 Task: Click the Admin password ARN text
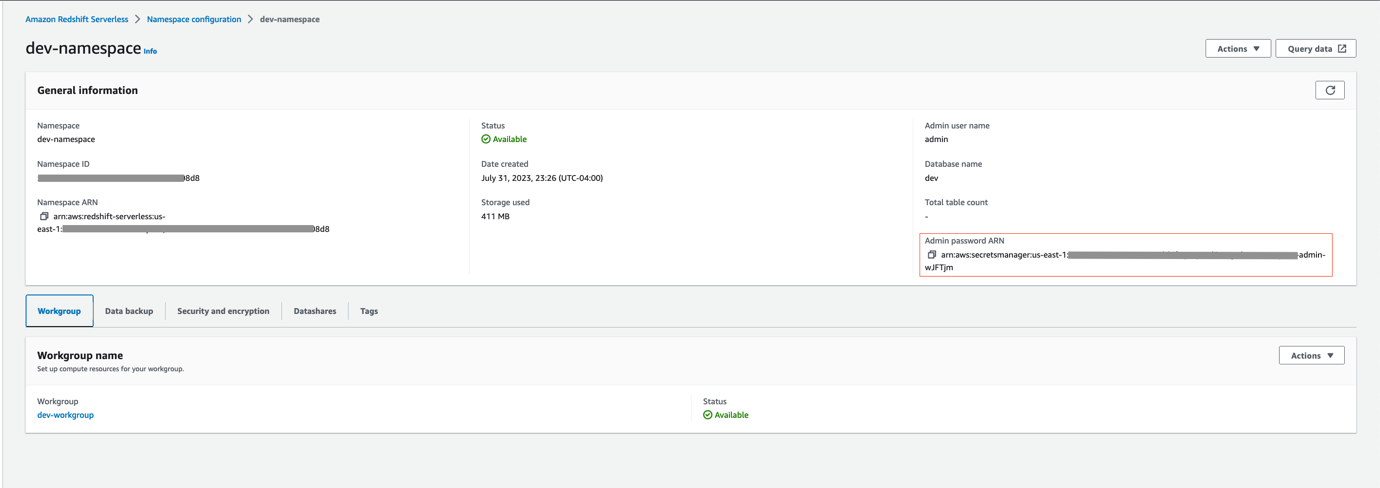(x=1125, y=261)
